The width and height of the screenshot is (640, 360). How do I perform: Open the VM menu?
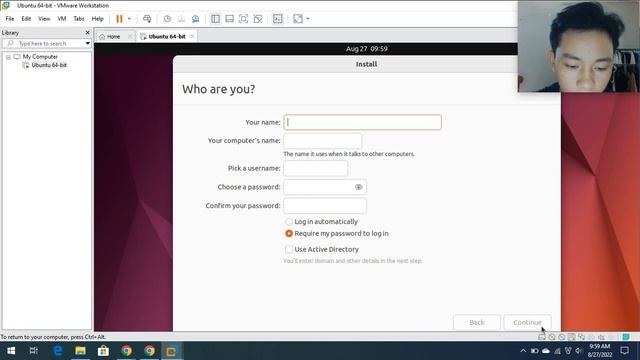pyautogui.click(x=62, y=19)
